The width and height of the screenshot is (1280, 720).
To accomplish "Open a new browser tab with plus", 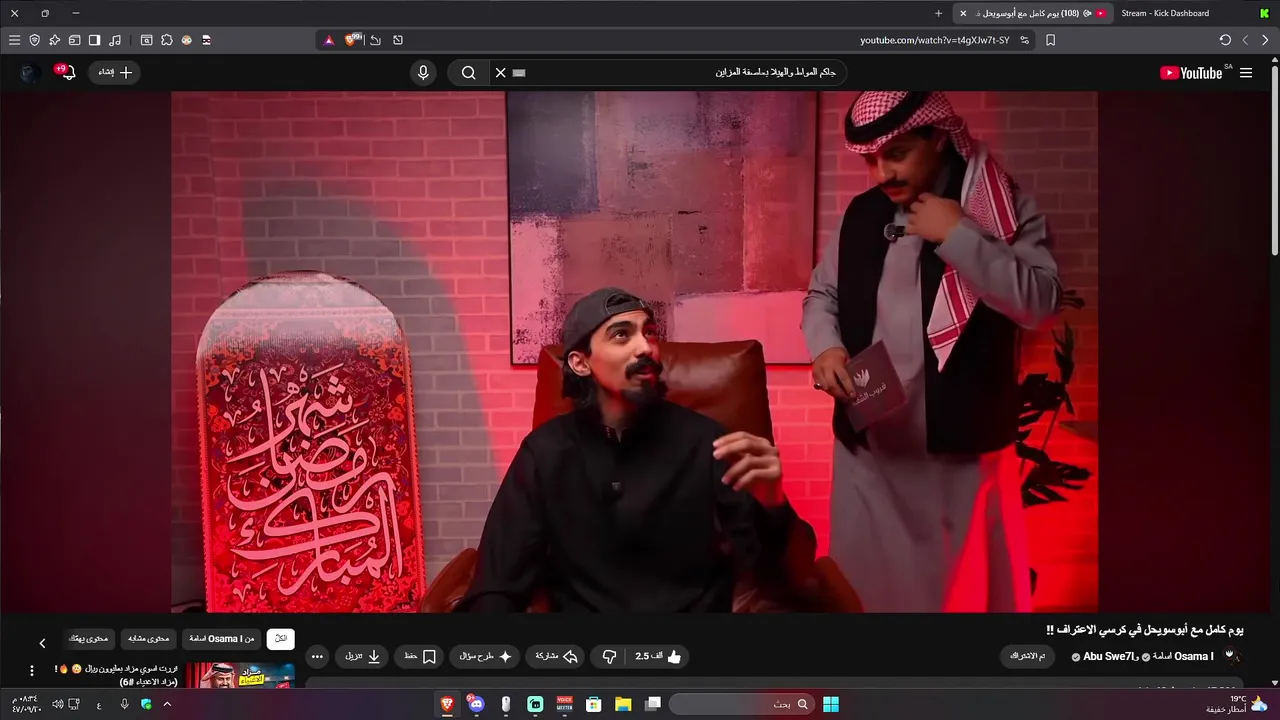I will pos(938,13).
